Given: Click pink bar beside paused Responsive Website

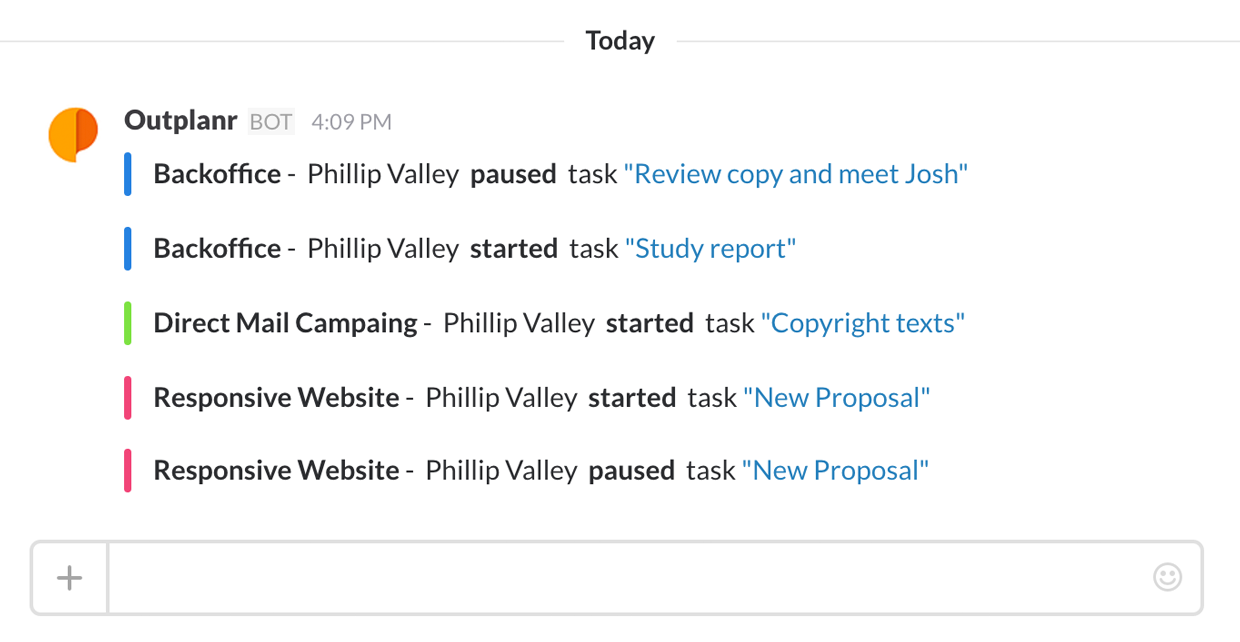Looking at the screenshot, I should click(x=128, y=470).
